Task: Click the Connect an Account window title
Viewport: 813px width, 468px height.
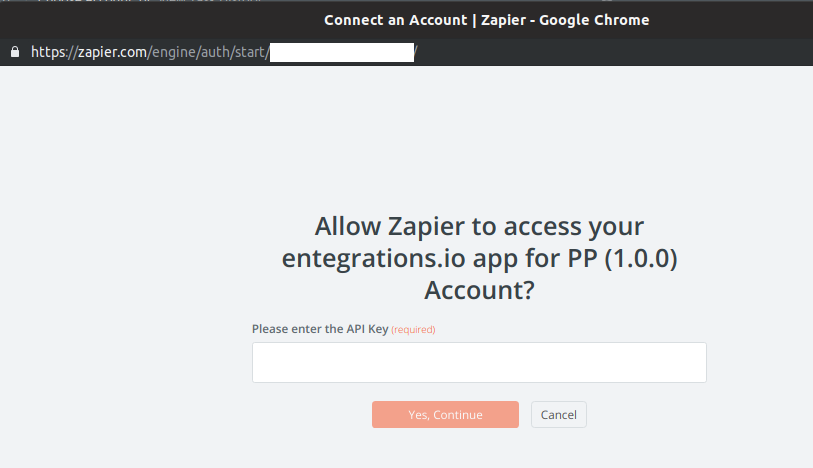Action: coord(396,20)
